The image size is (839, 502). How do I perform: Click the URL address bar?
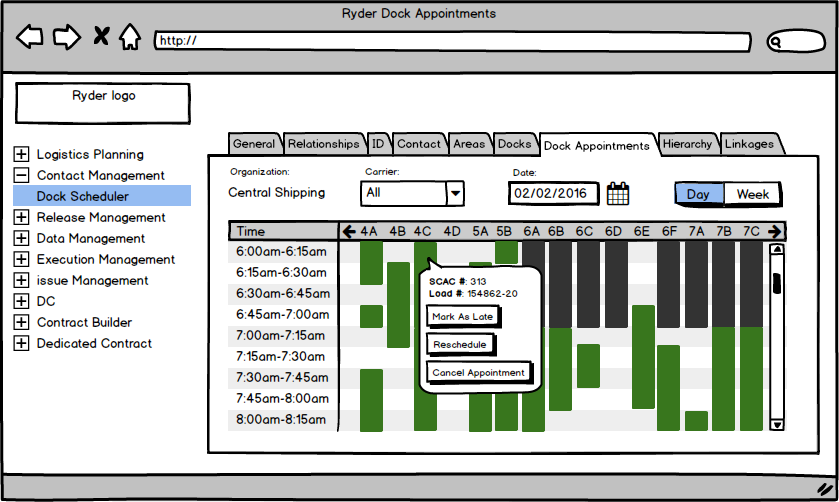coord(452,42)
